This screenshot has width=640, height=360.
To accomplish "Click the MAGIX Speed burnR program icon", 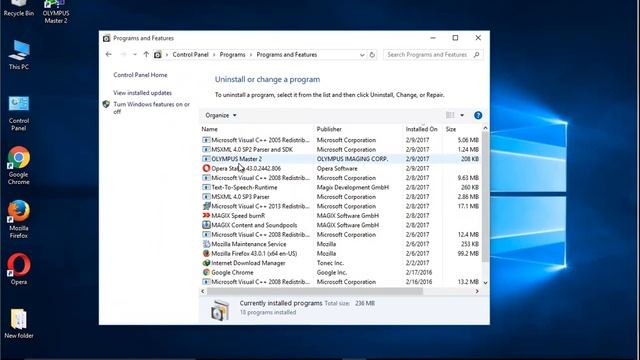I will pos(206,216).
